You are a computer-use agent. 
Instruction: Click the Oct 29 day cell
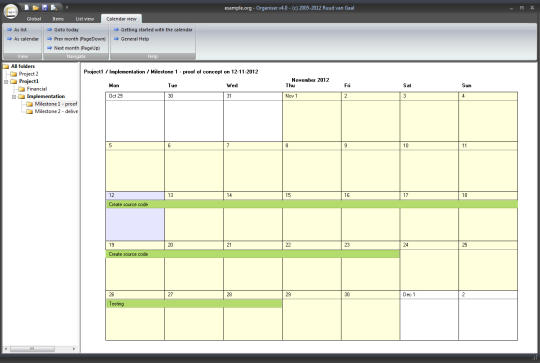pyautogui.click(x=135, y=117)
